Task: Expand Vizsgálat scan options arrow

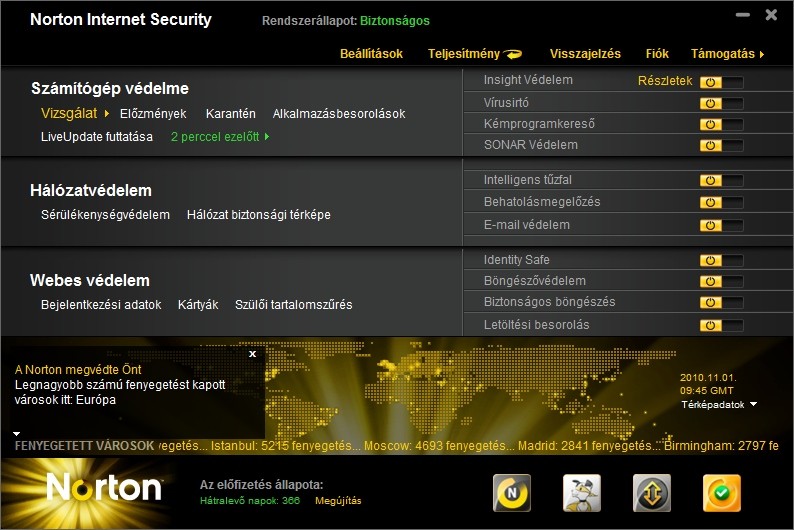Action: [106, 113]
